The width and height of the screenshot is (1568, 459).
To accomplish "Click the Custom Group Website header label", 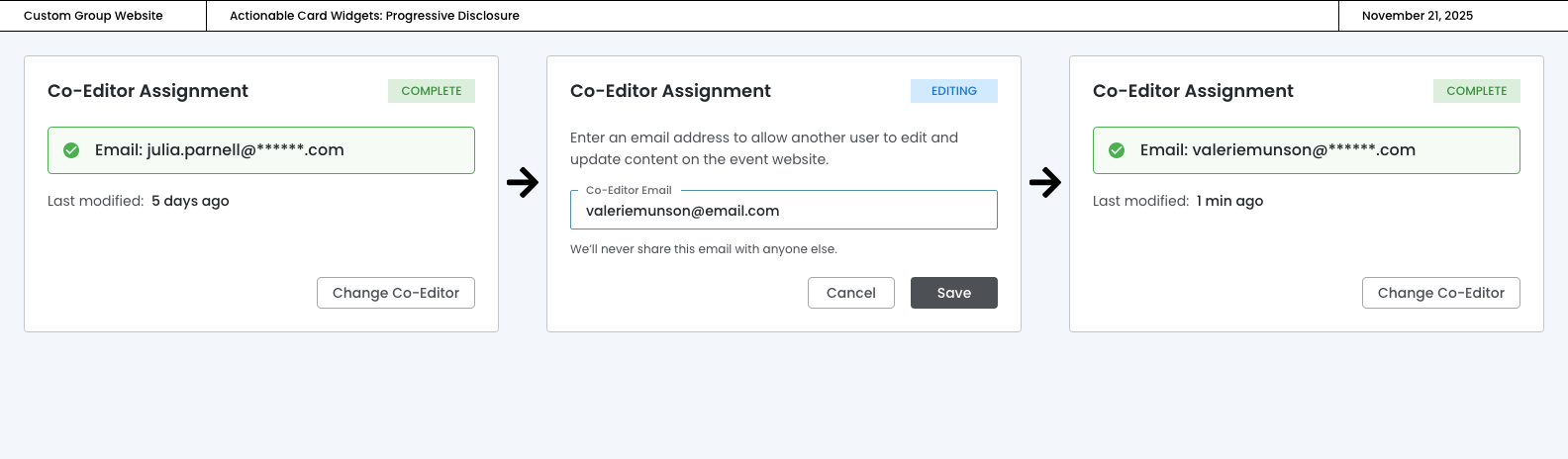I will click(93, 16).
